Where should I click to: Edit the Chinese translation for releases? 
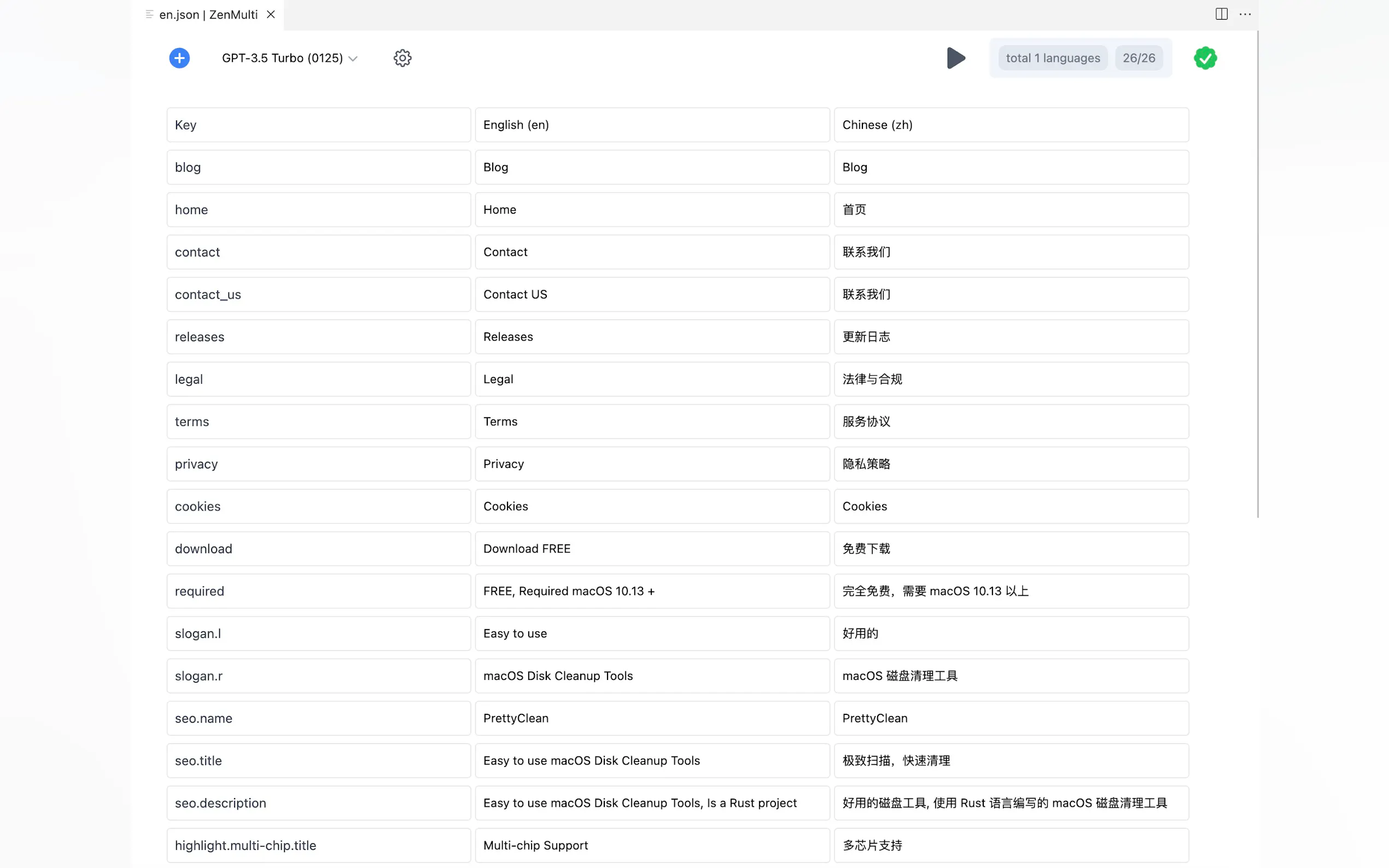point(1011,337)
